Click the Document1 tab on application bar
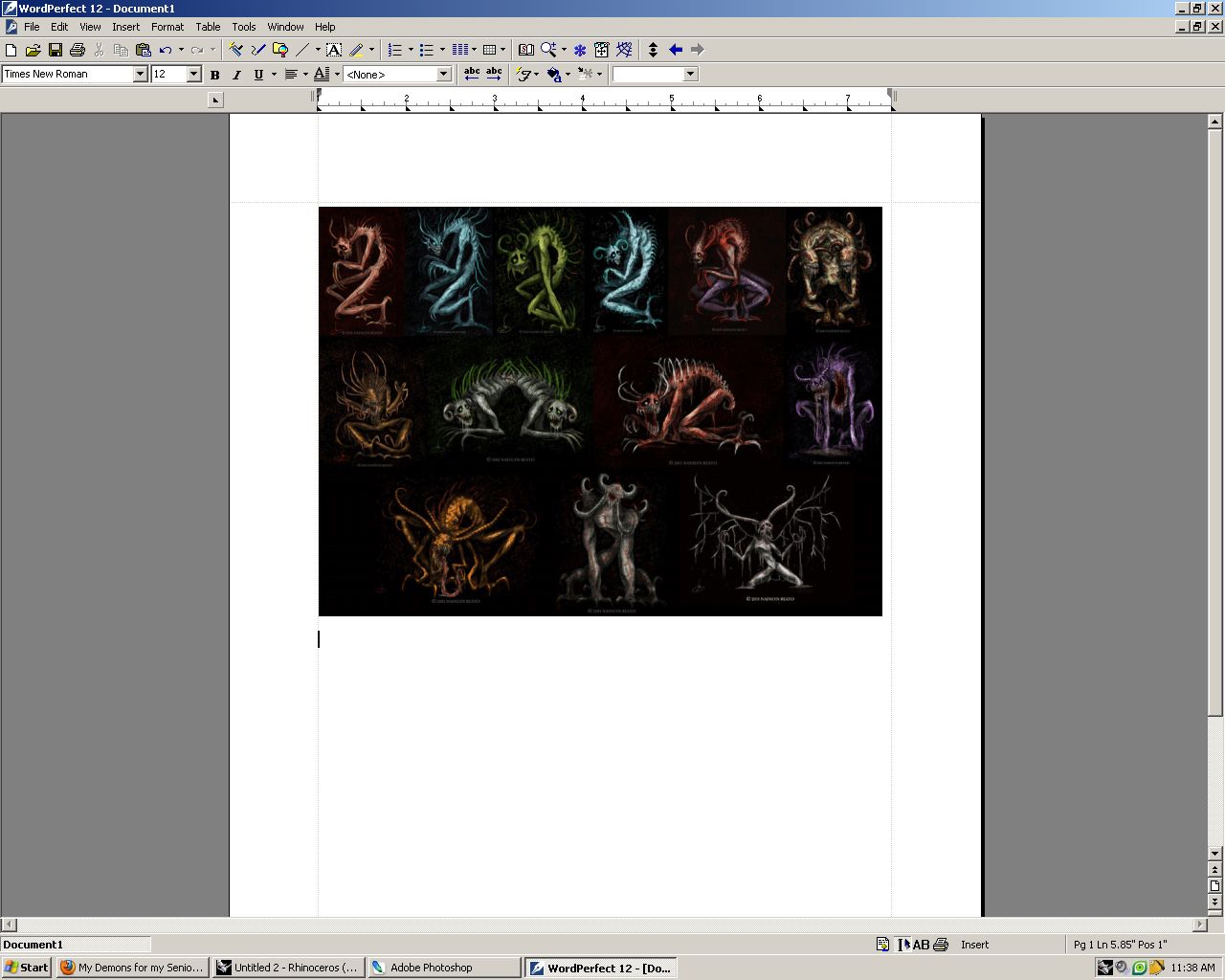This screenshot has height=980, width=1225. tap(76, 945)
